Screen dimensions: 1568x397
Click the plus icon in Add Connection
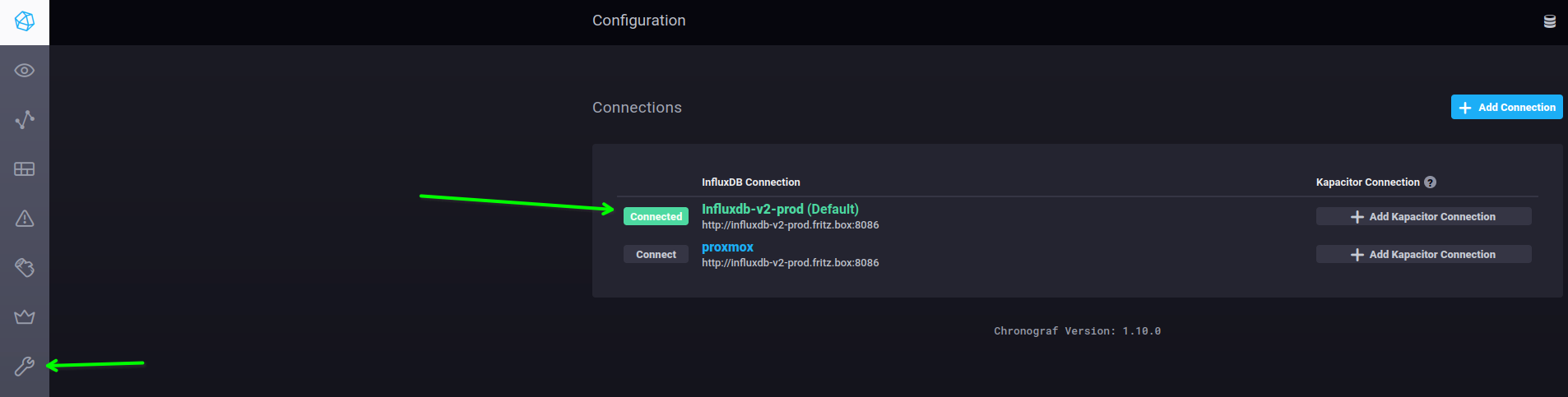coord(1465,108)
